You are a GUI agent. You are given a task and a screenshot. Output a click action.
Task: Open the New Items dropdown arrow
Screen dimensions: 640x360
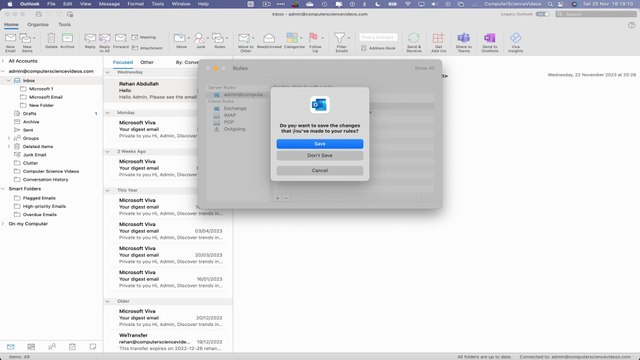34,38
